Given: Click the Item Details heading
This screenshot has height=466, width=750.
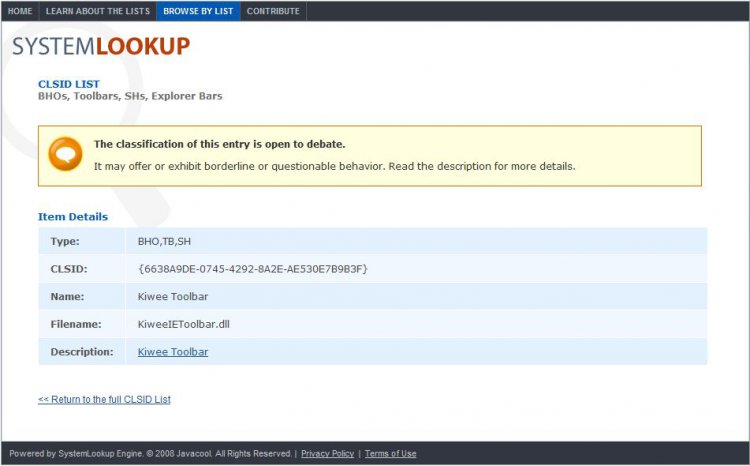Looking at the screenshot, I should (x=73, y=217).
